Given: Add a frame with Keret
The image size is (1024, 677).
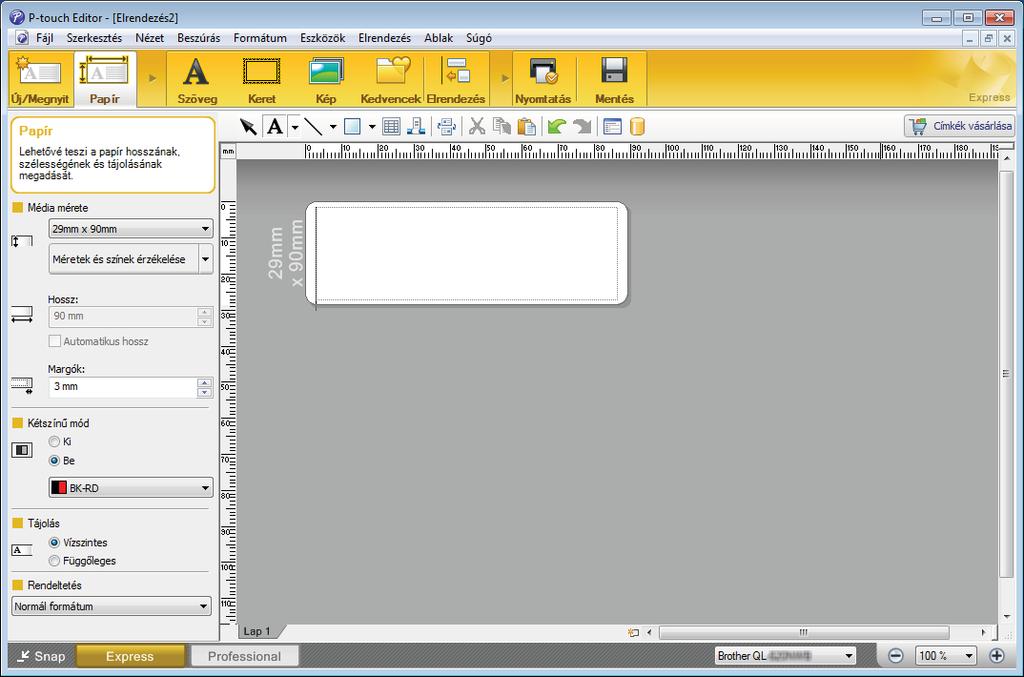Looking at the screenshot, I should pyautogui.click(x=261, y=80).
